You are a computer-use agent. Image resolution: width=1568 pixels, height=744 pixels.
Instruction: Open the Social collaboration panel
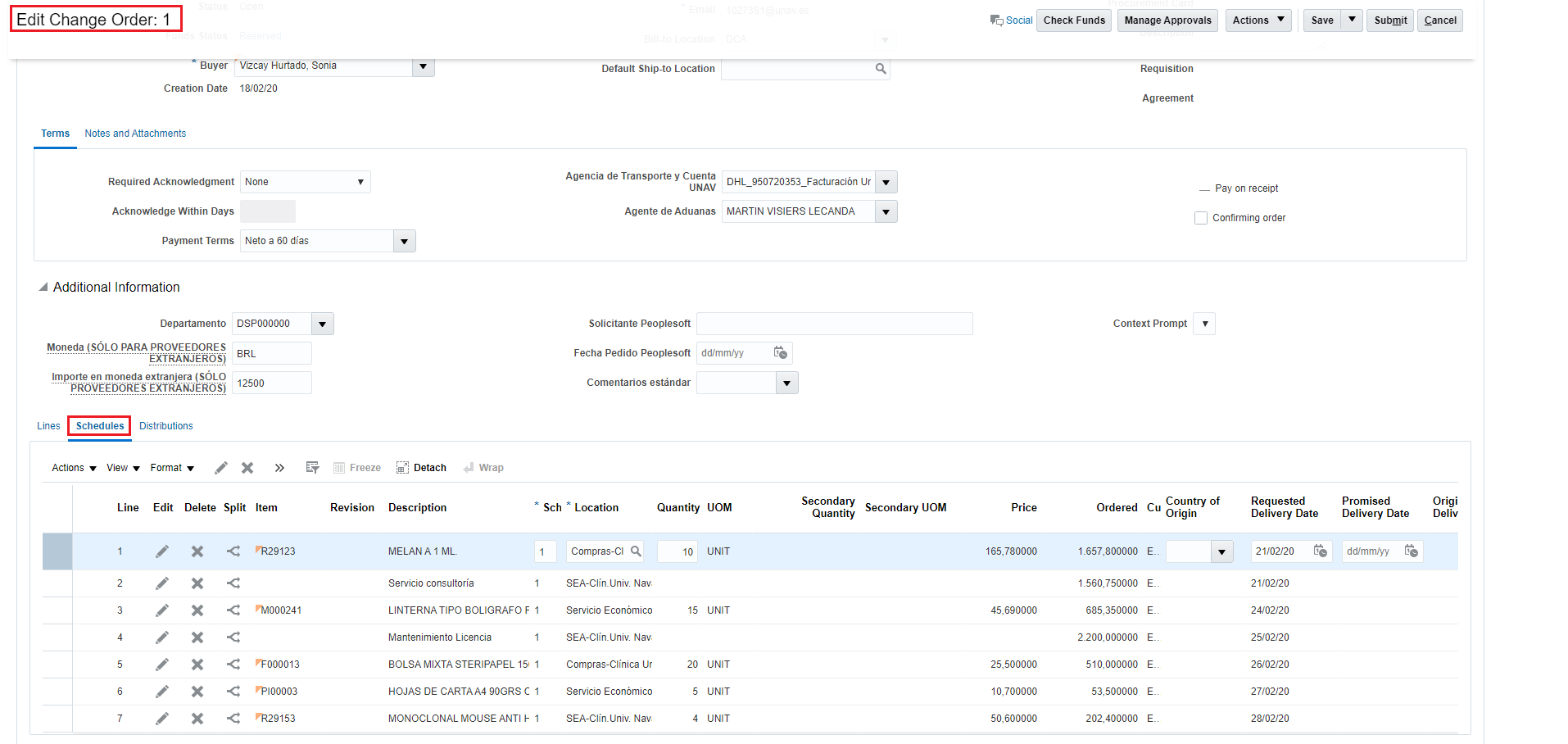1011,20
